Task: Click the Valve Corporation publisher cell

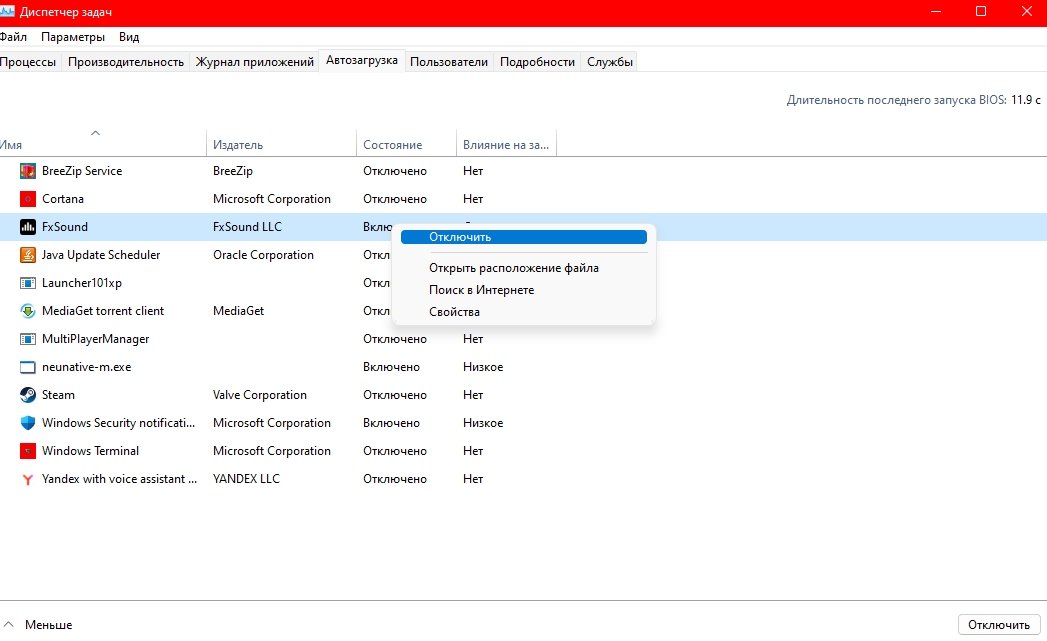Action: tap(260, 395)
